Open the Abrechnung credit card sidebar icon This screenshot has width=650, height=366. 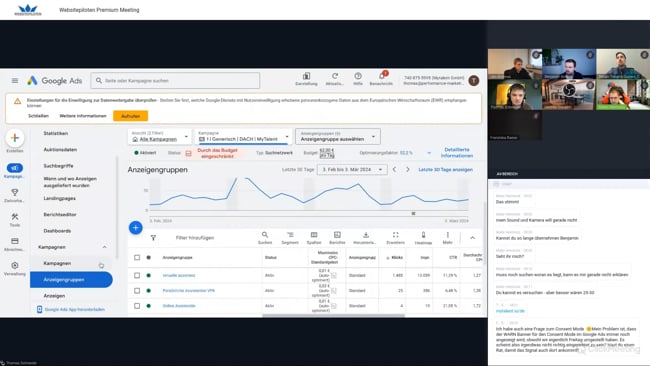pos(15,241)
